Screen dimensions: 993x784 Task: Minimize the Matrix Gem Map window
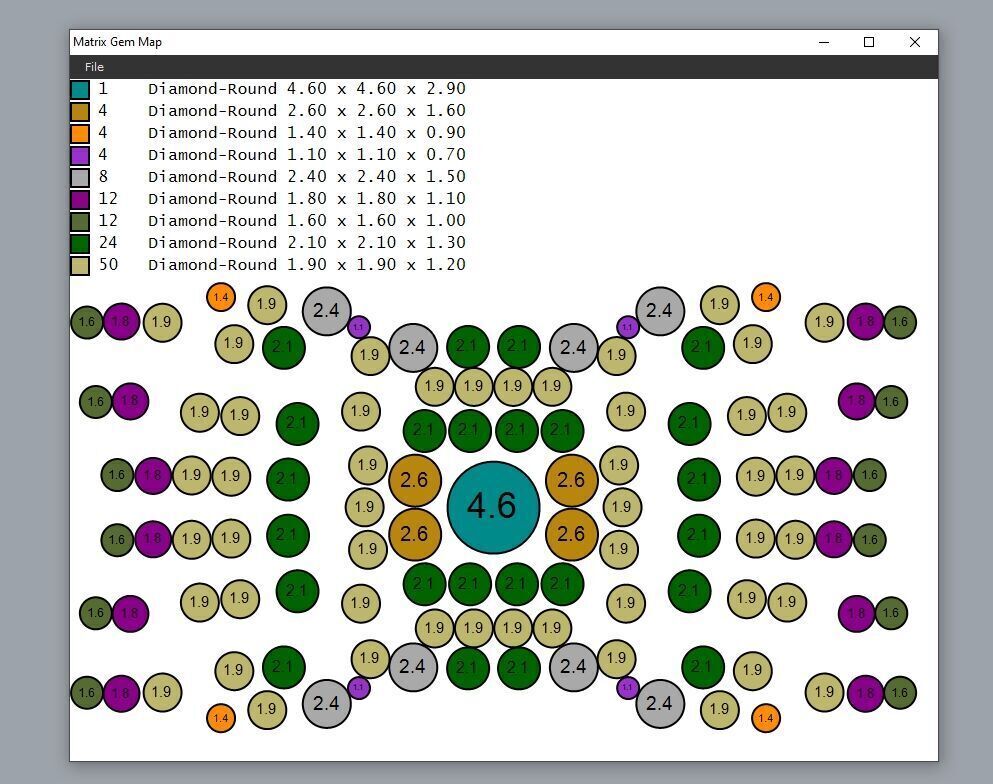[x=824, y=42]
